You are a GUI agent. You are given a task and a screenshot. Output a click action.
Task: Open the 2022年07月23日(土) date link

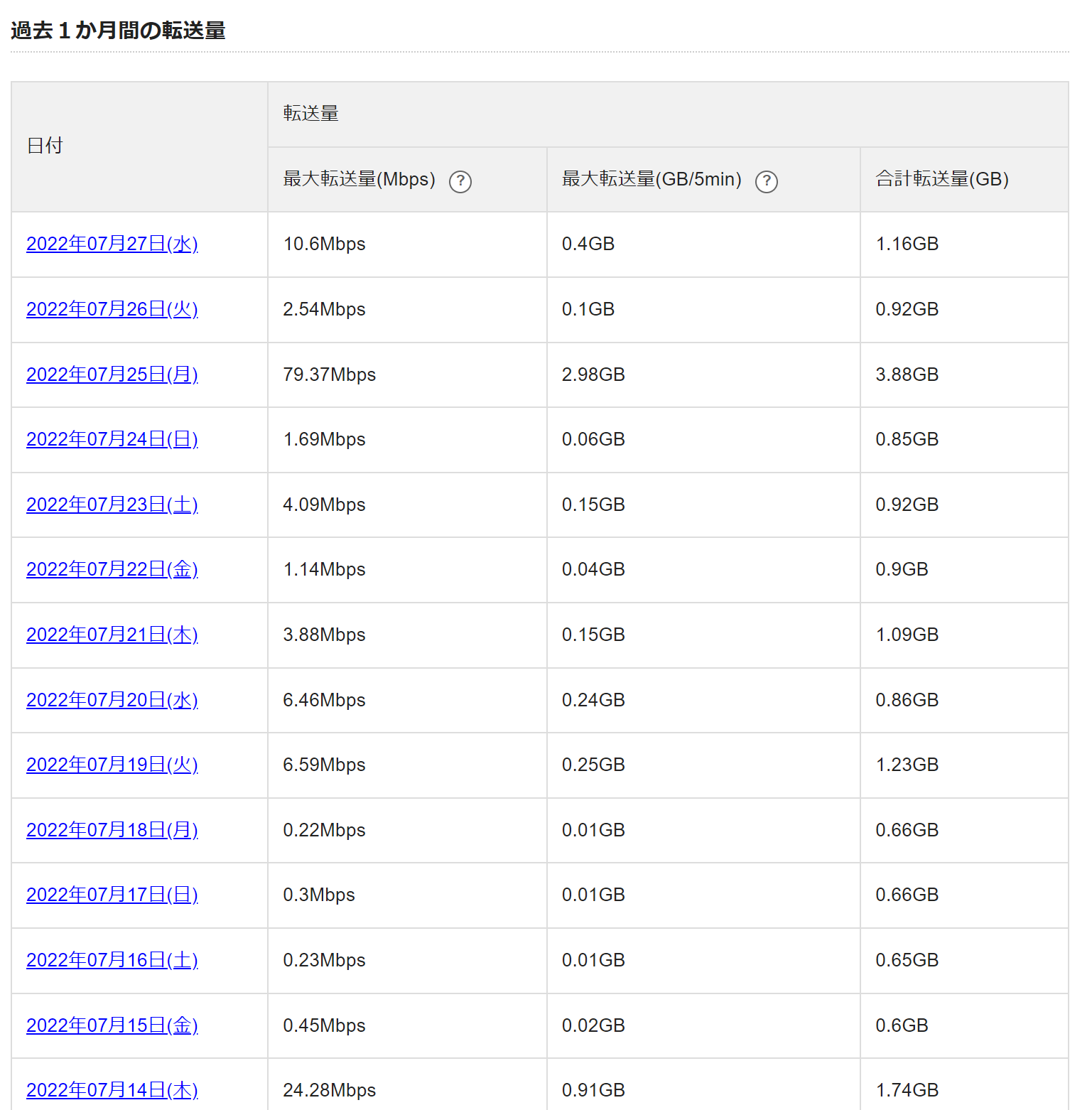[x=112, y=505]
